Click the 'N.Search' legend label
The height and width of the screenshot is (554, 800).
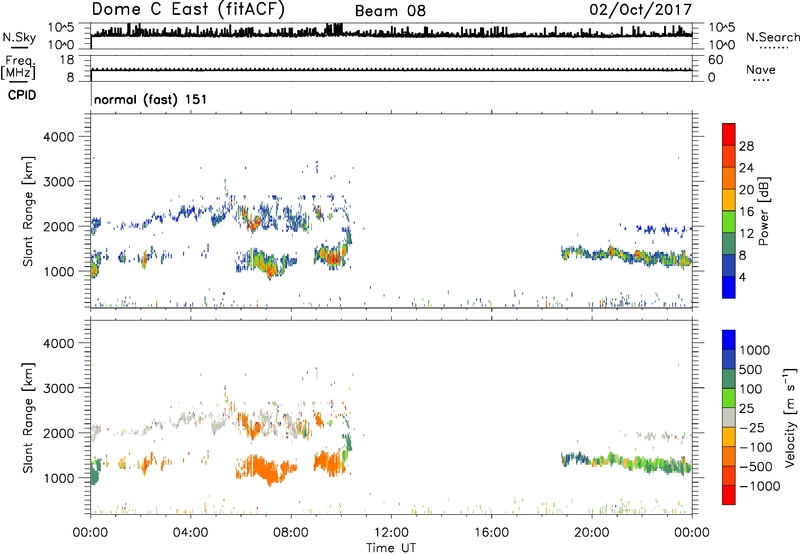click(x=772, y=37)
